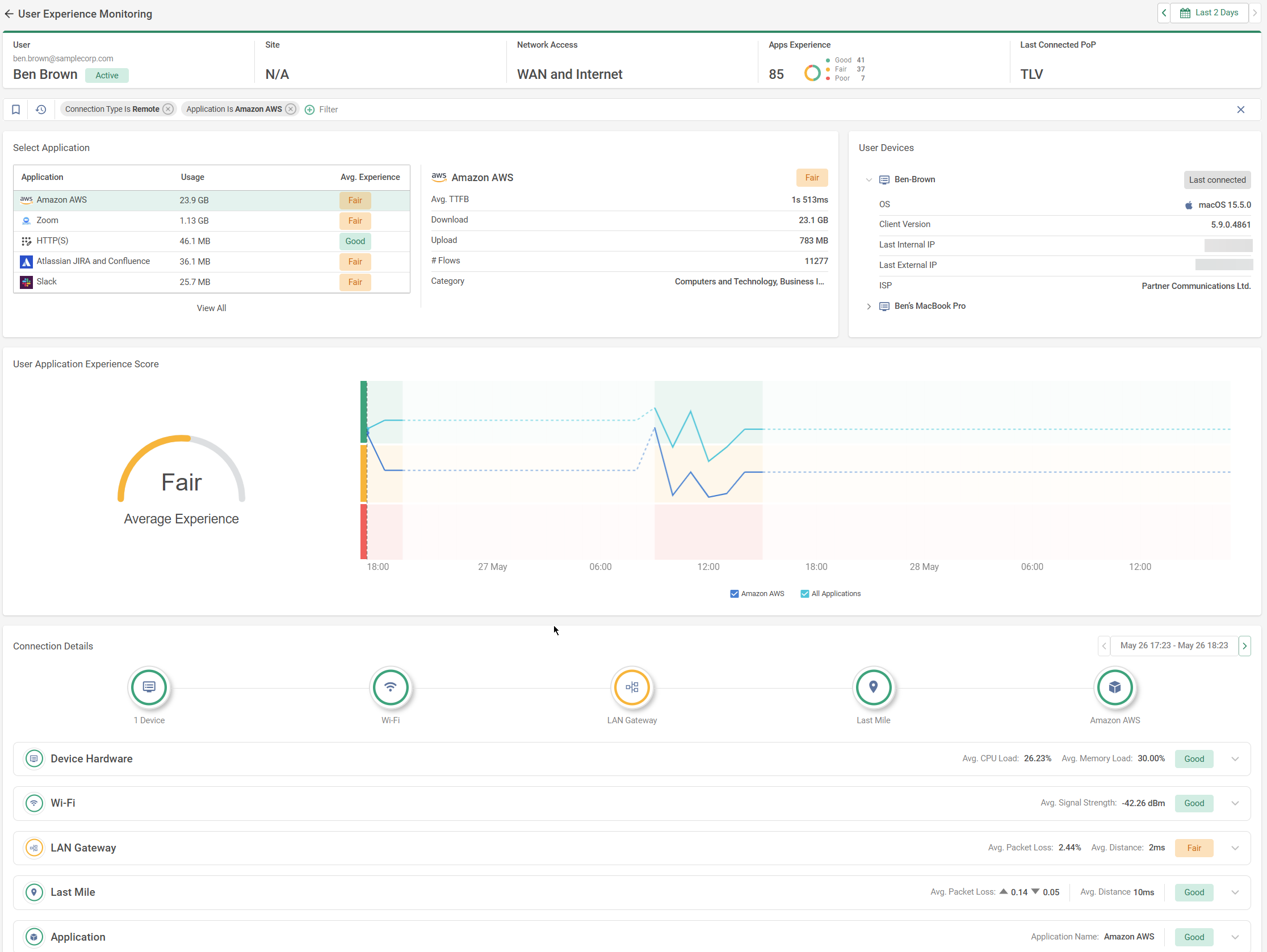The width and height of the screenshot is (1267, 952).
Task: Go to previous connection time window
Action: point(1104,646)
